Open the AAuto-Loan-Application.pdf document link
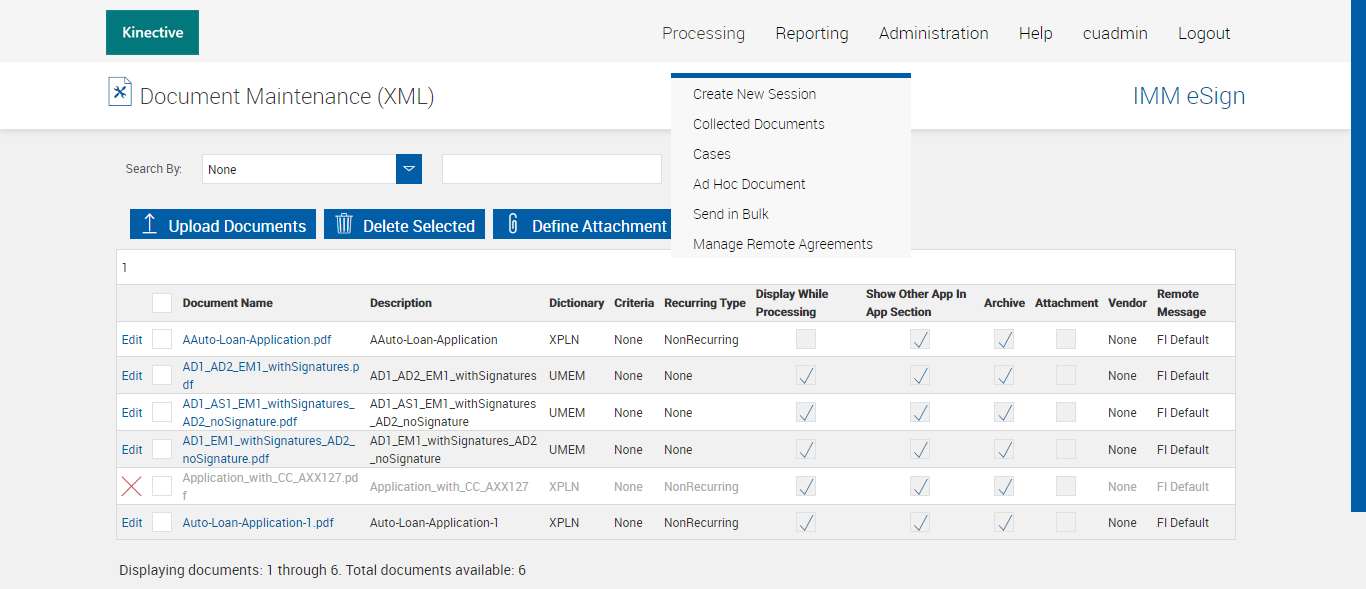The width and height of the screenshot is (1366, 589). pyautogui.click(x=256, y=340)
